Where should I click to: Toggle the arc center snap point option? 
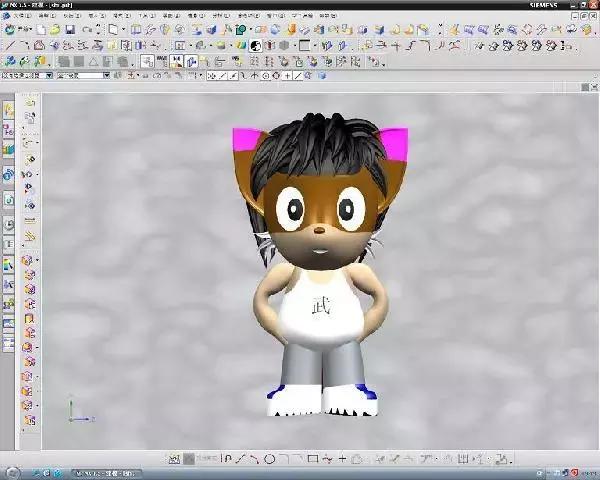[x=266, y=76]
